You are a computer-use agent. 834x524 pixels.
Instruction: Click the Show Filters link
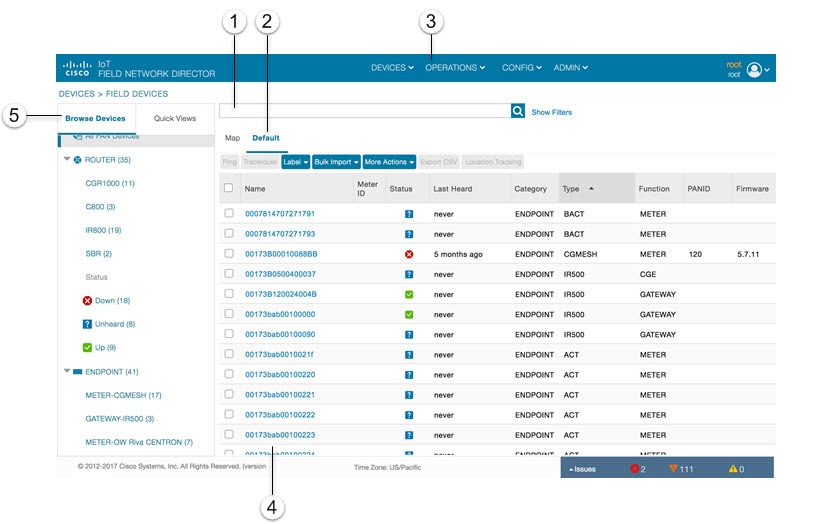click(552, 112)
